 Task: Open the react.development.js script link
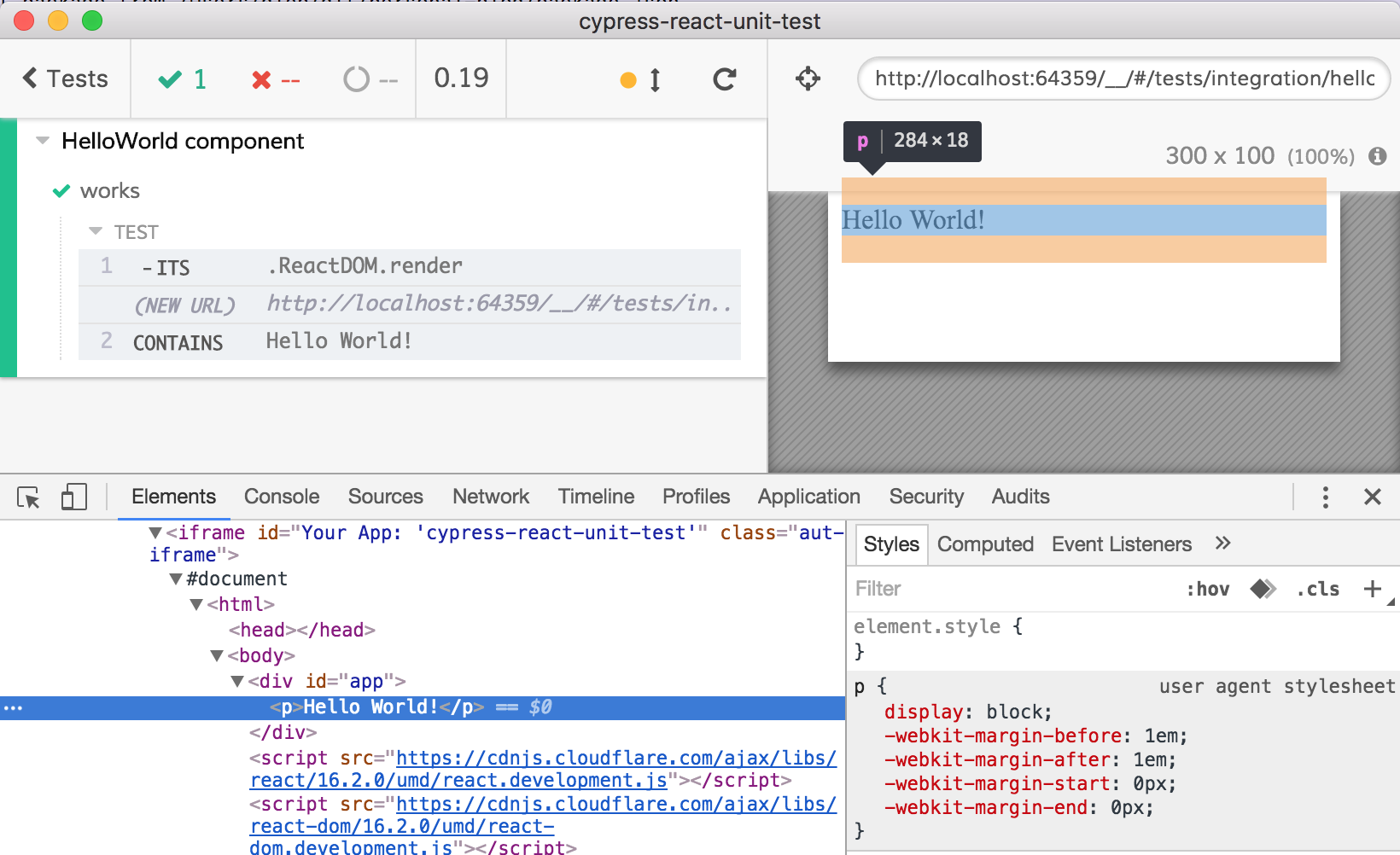pyautogui.click(x=543, y=769)
